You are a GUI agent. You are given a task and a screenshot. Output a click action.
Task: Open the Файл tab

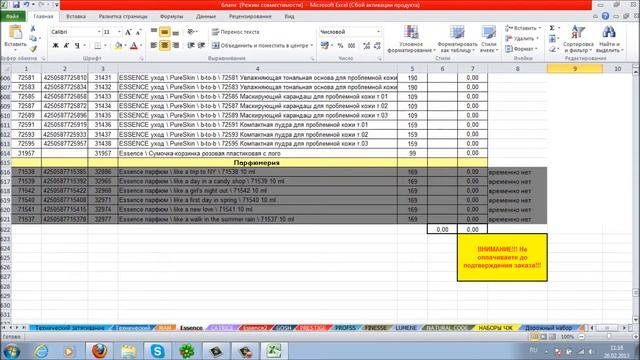pyautogui.click(x=13, y=16)
